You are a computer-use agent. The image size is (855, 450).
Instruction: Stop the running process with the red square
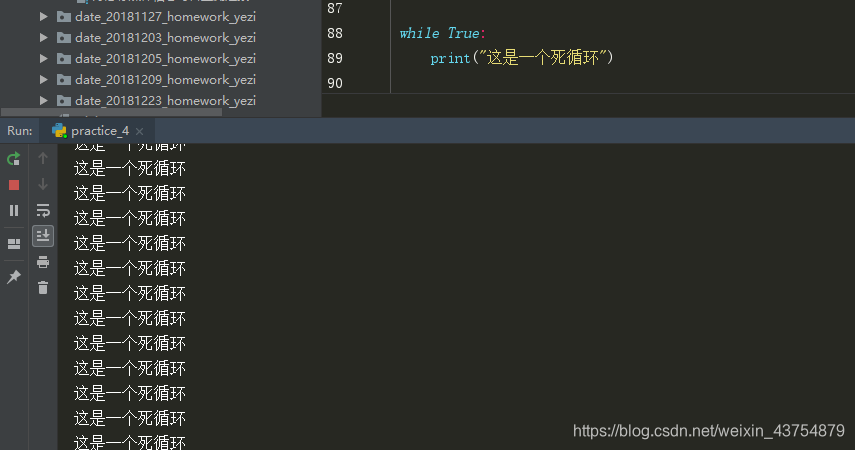(x=14, y=185)
